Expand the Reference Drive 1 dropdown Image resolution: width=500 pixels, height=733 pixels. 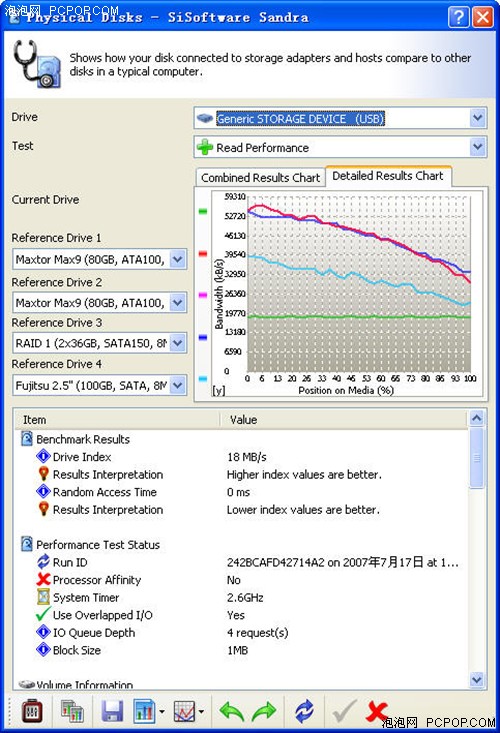178,259
